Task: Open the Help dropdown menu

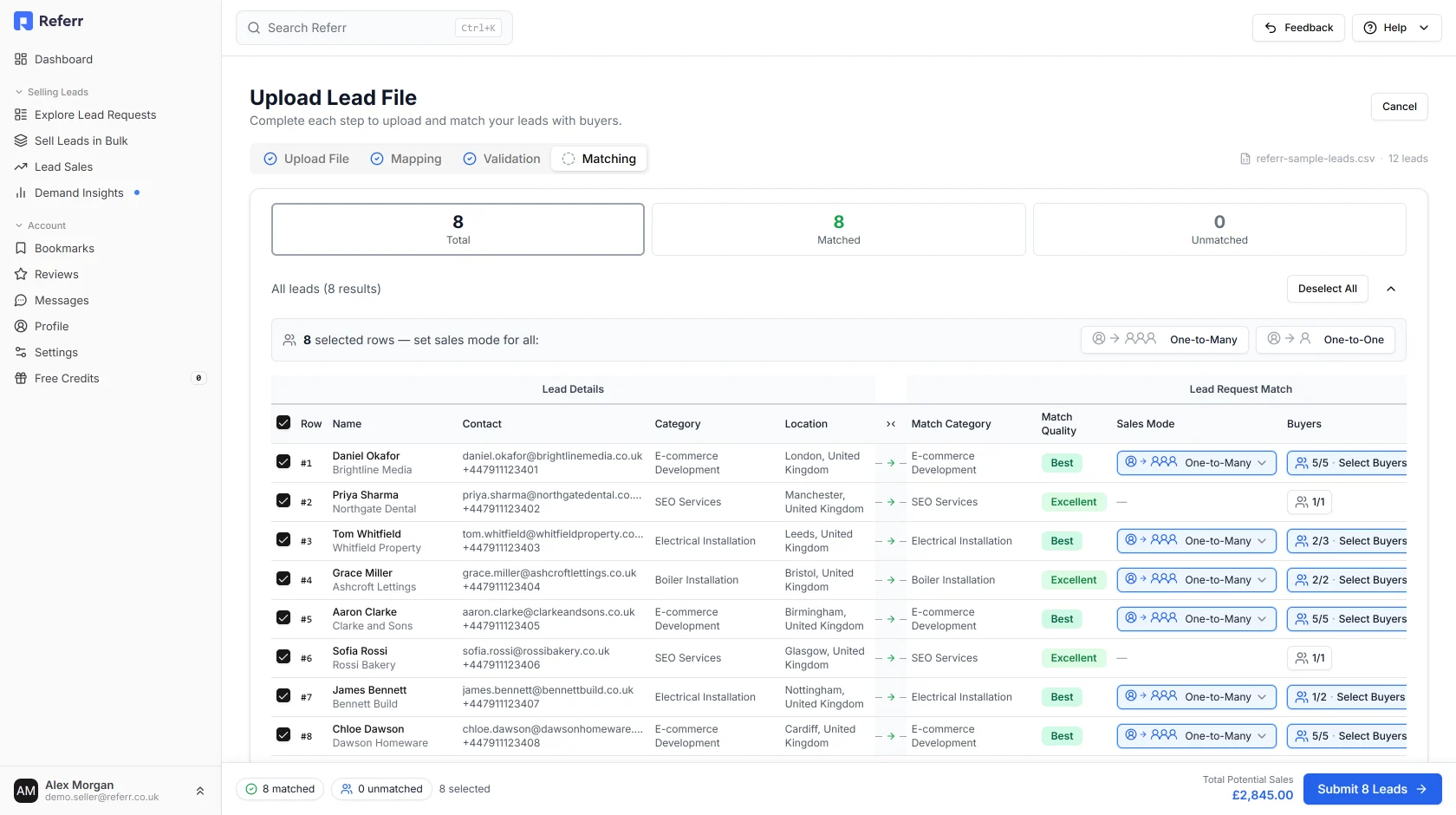Action: (1396, 28)
